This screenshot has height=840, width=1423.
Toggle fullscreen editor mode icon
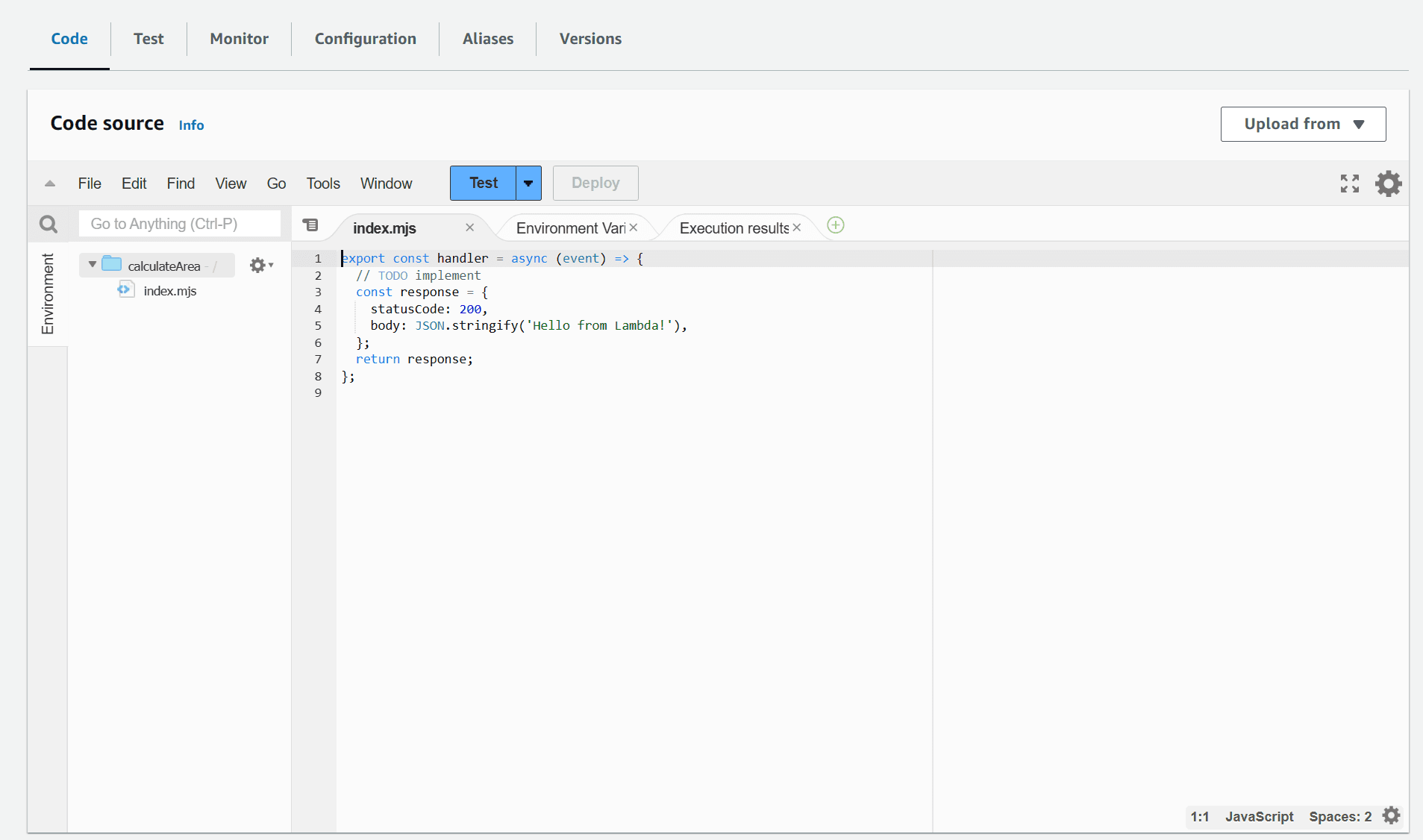pyautogui.click(x=1349, y=184)
